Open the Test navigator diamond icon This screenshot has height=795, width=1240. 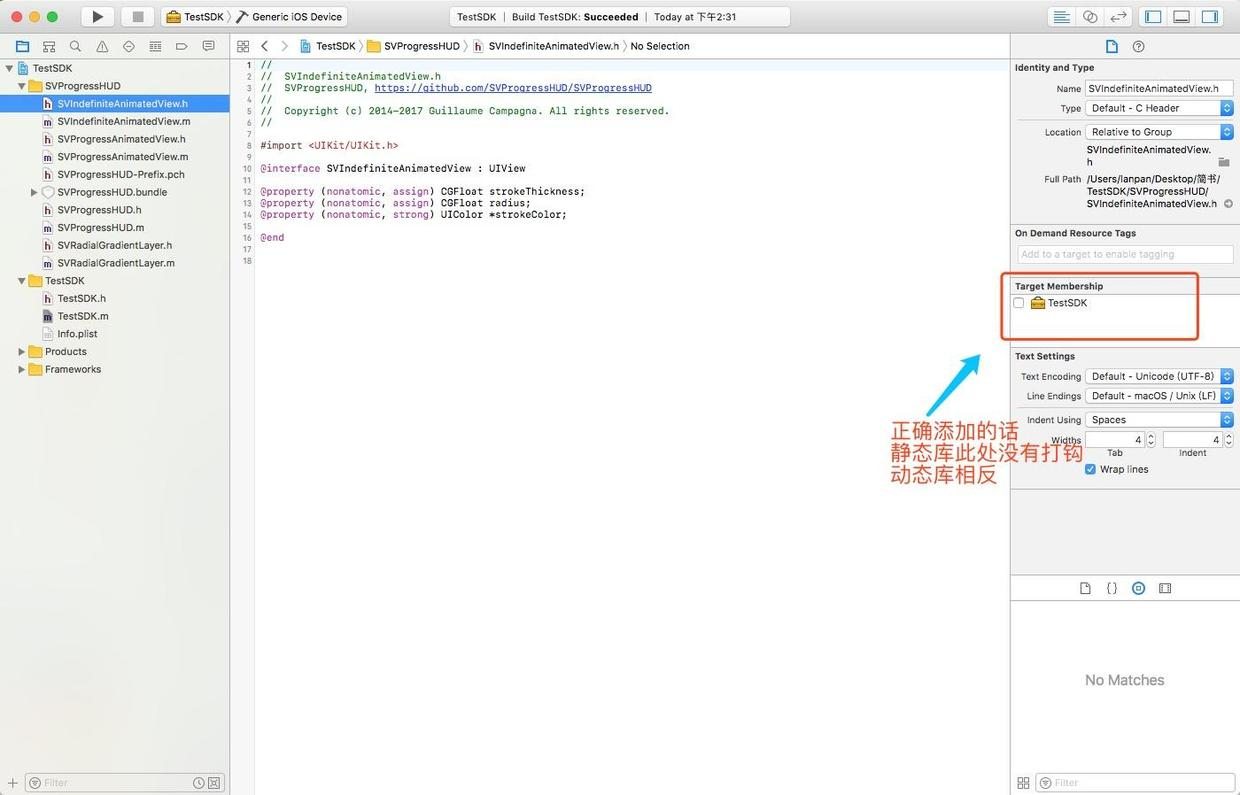coord(129,46)
